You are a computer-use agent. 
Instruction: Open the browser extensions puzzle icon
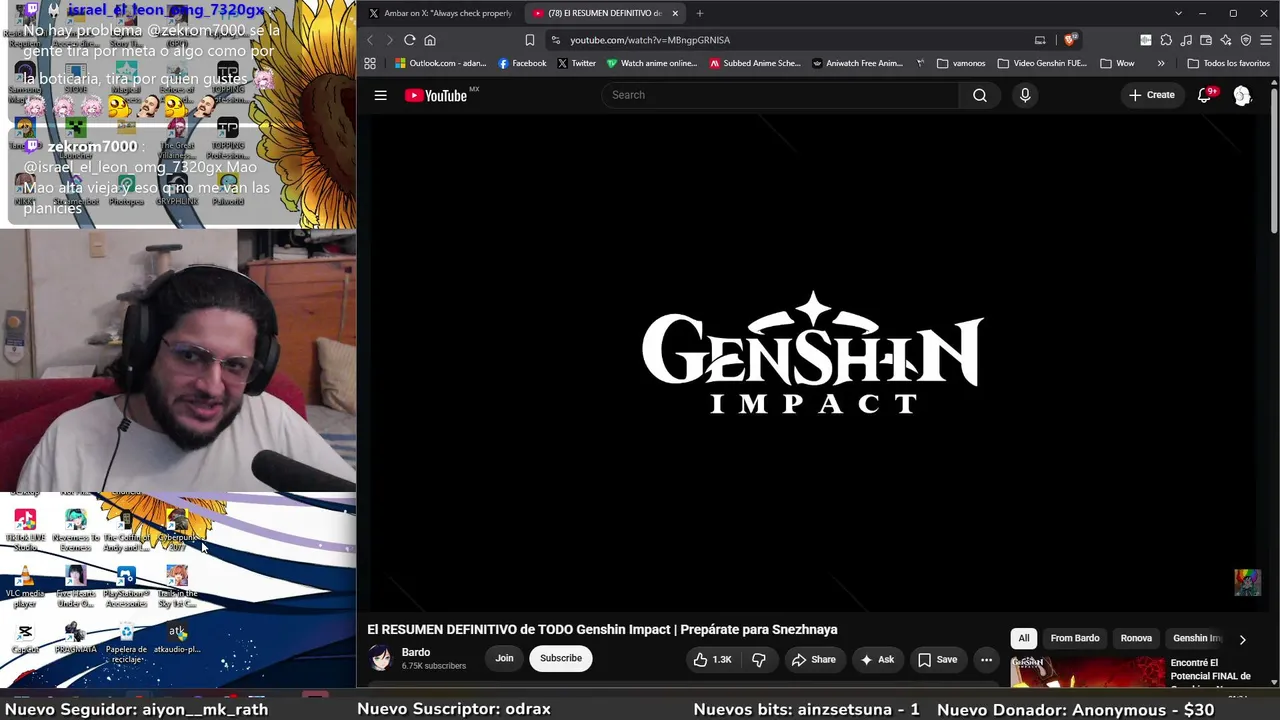(1166, 40)
